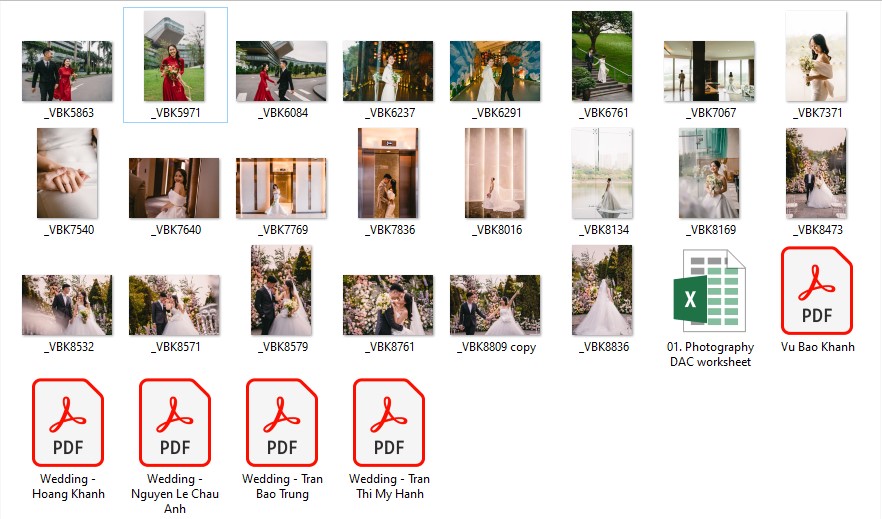Viewport: 882px width, 519px height.
Task: Select Wedding - Tran Thi My Hanh PDF
Action: tap(389, 422)
